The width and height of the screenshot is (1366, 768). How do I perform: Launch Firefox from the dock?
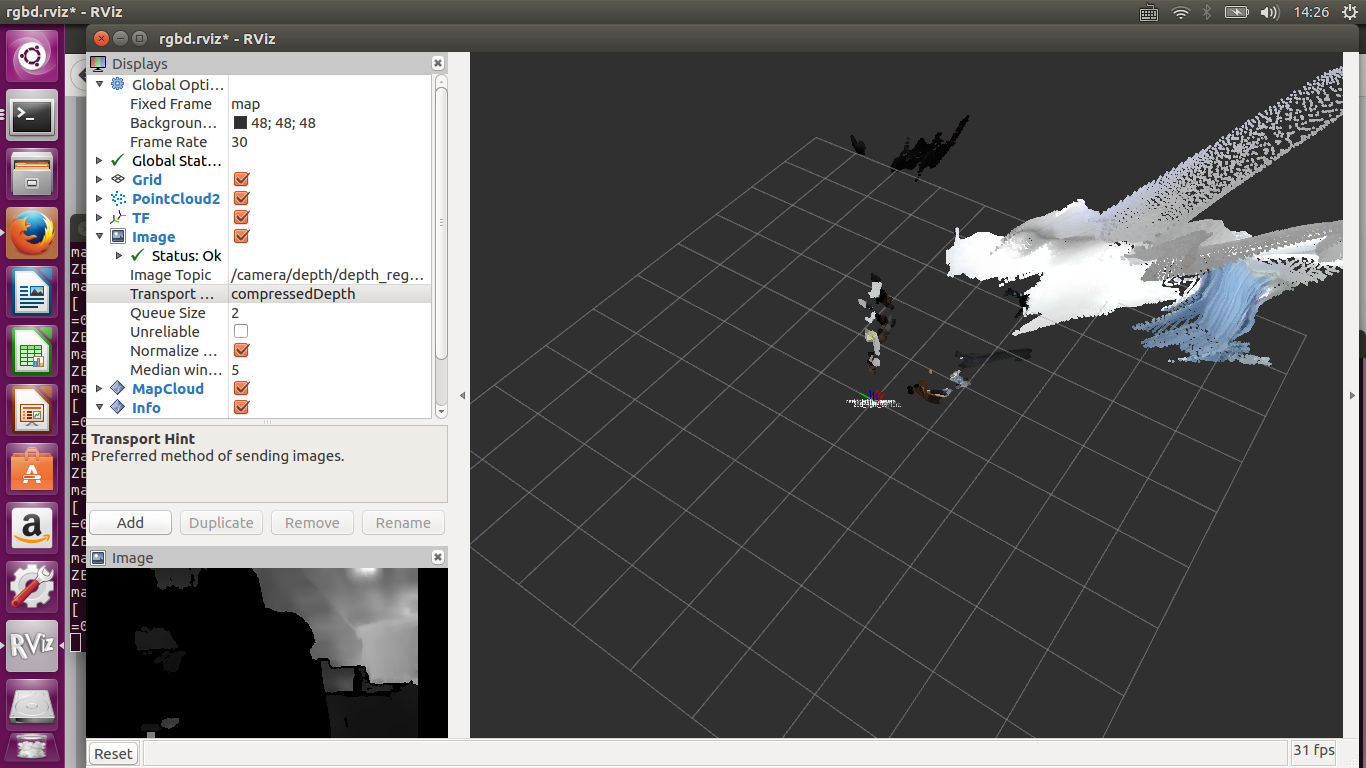click(32, 235)
